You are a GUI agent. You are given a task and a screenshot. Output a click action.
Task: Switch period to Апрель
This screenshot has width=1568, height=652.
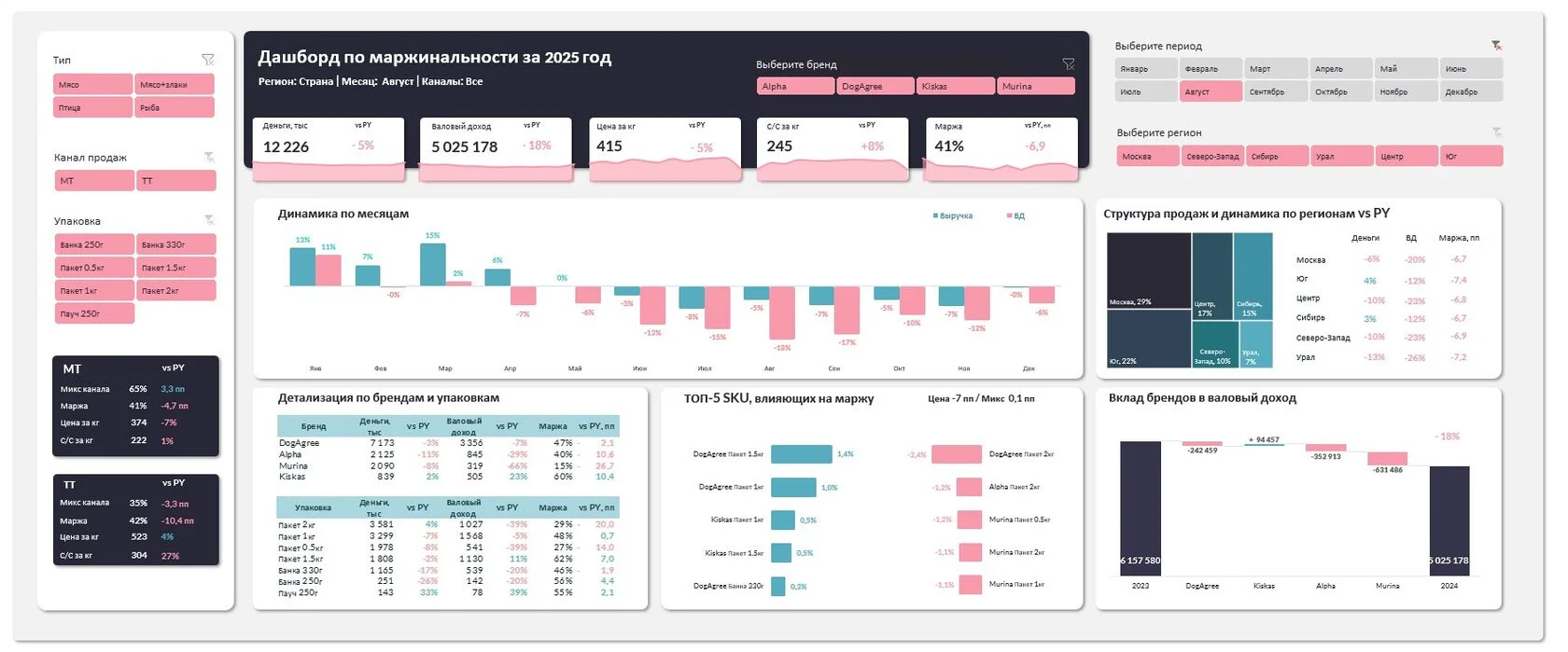tap(1341, 69)
